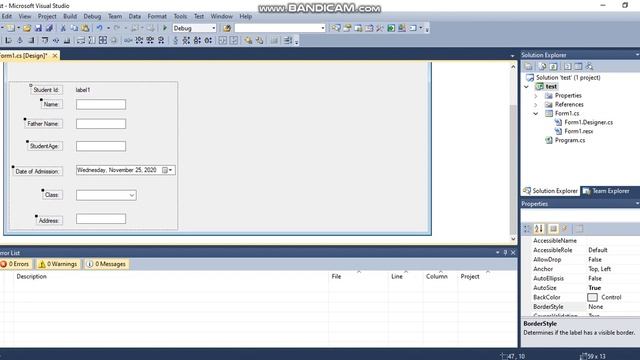Open the Project menu
The width and height of the screenshot is (640, 360).
[x=47, y=16]
